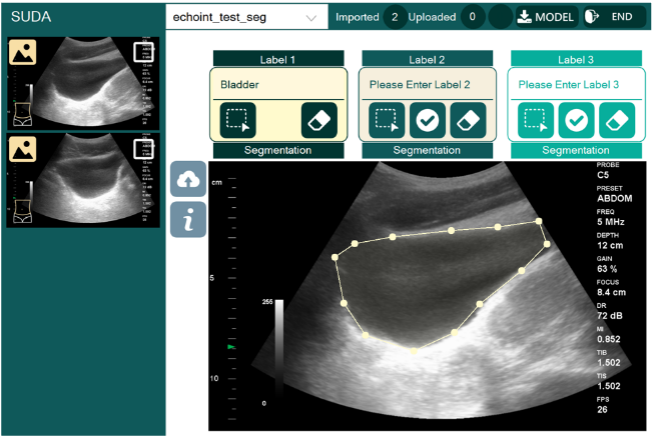Screen dimensions: 653x436
Task: Click the Label 3 eraser icon
Action: pos(617,120)
